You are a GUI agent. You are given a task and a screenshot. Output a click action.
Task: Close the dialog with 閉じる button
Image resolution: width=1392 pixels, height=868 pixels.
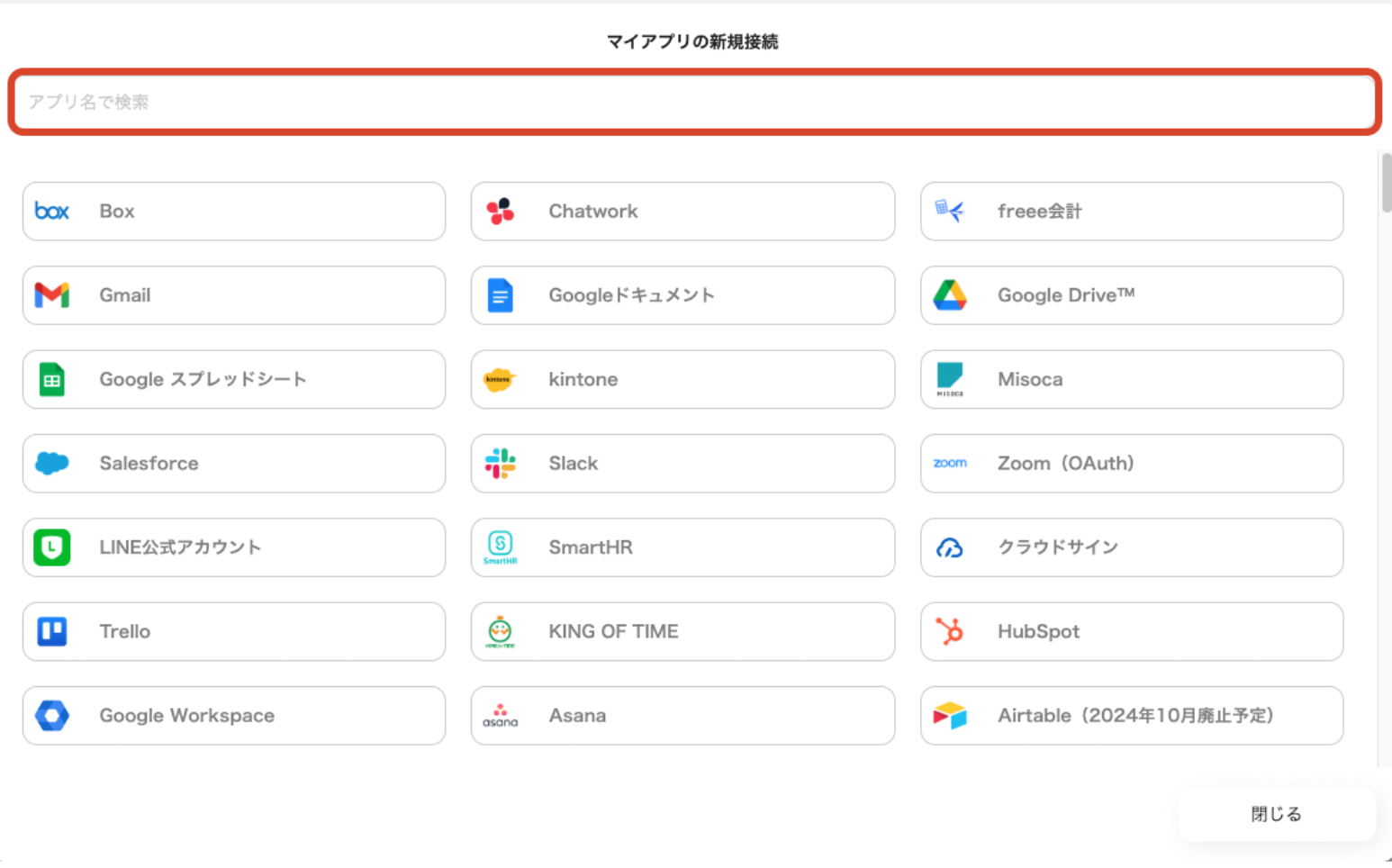point(1277,814)
